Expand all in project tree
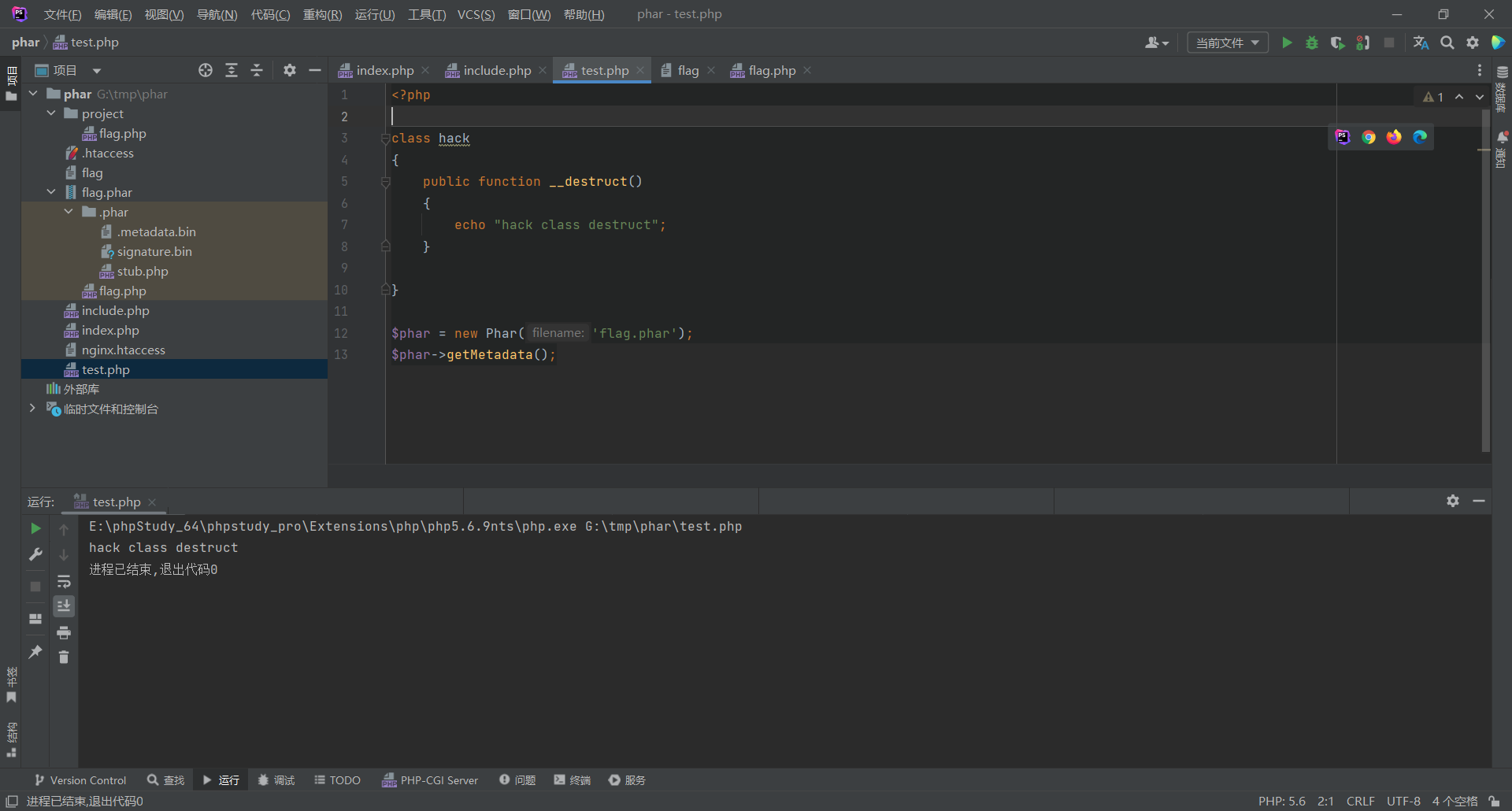This screenshot has width=1512, height=811. (x=232, y=70)
